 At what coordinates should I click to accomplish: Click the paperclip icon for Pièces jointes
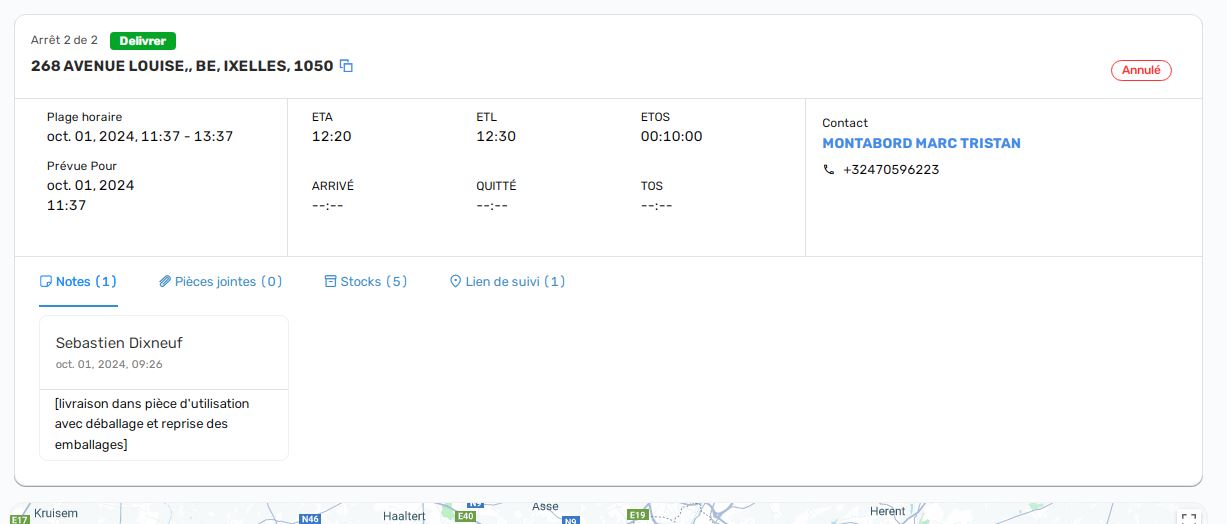point(165,282)
